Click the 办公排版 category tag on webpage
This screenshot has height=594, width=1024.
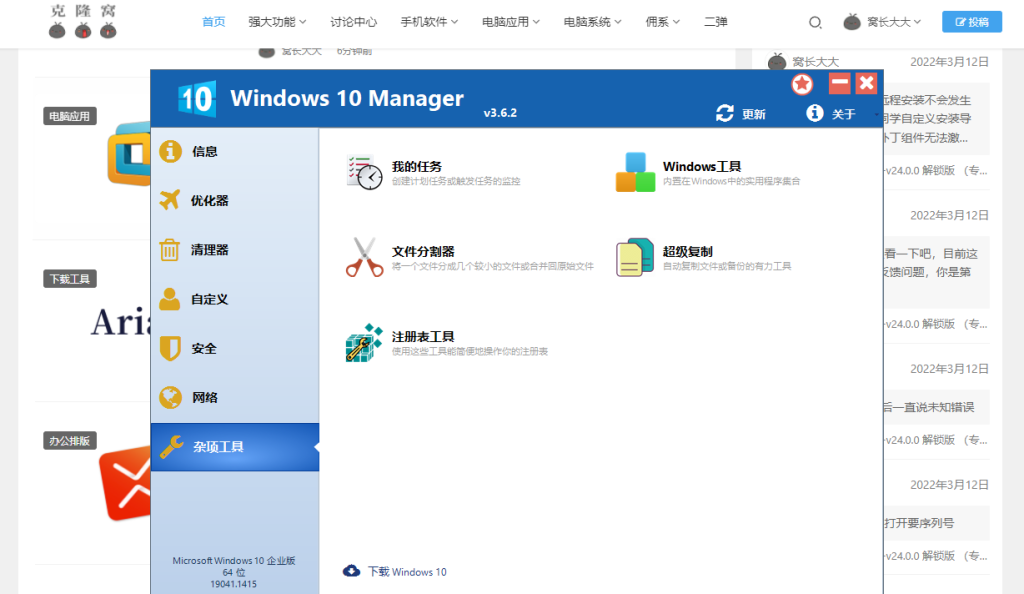[70, 441]
